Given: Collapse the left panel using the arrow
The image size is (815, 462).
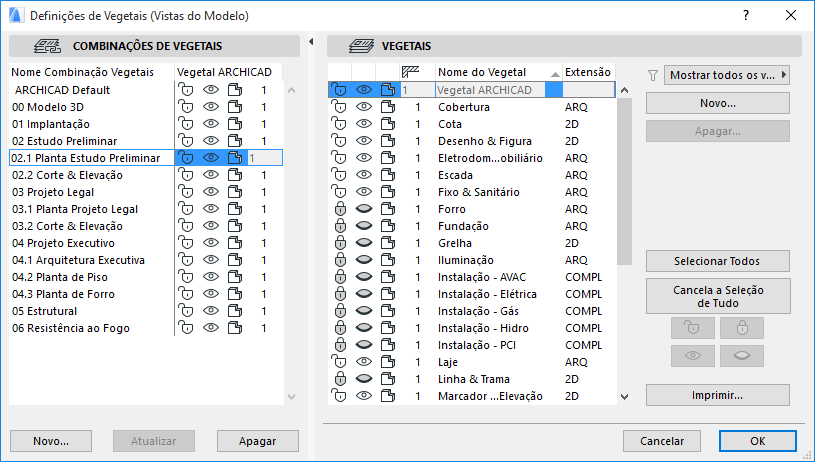Looking at the screenshot, I should tap(311, 42).
